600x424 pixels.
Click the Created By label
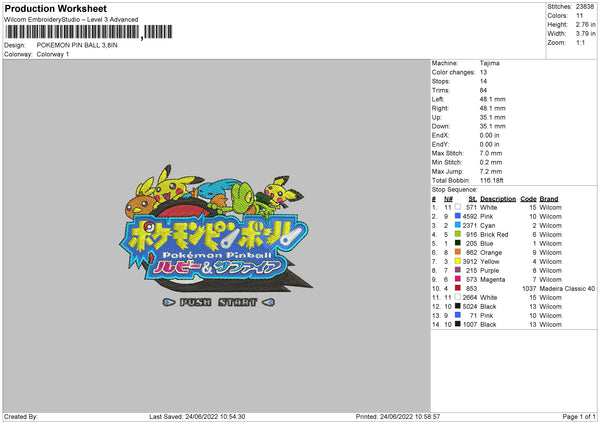[x=21, y=416]
